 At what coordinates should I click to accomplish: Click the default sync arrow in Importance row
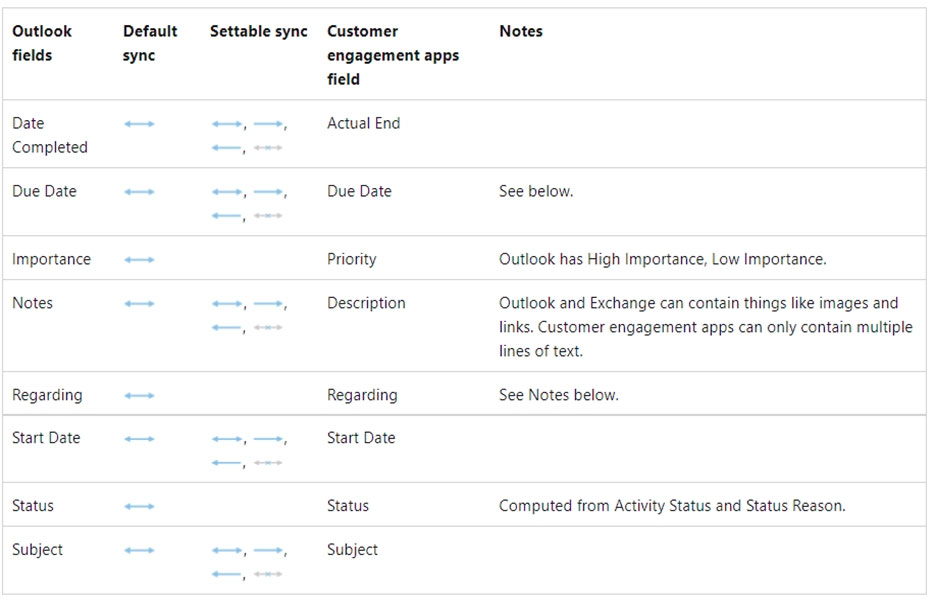pyautogui.click(x=139, y=260)
